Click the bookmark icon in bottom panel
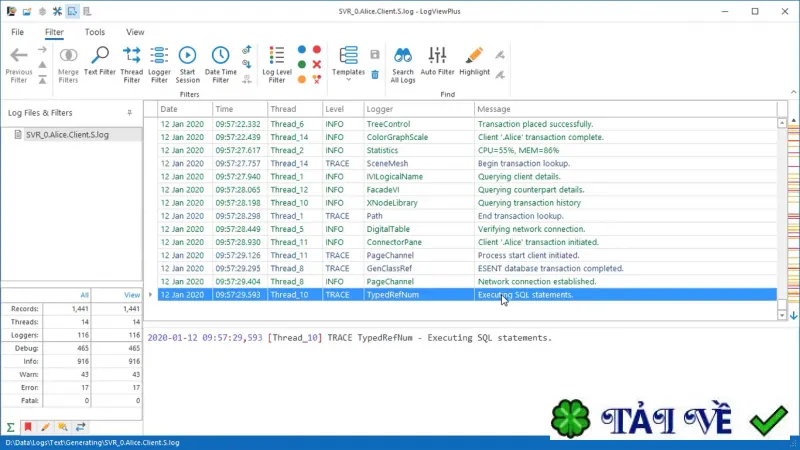Image resolution: width=800 pixels, height=450 pixels. (28, 427)
